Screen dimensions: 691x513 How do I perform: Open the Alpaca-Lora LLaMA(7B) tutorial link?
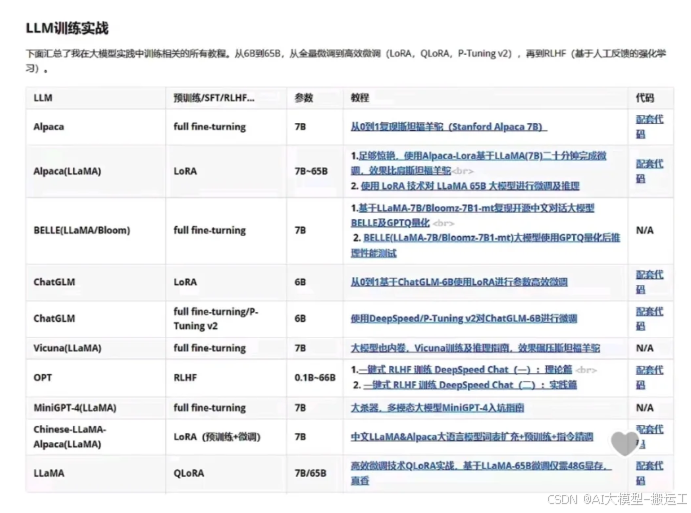479,163
